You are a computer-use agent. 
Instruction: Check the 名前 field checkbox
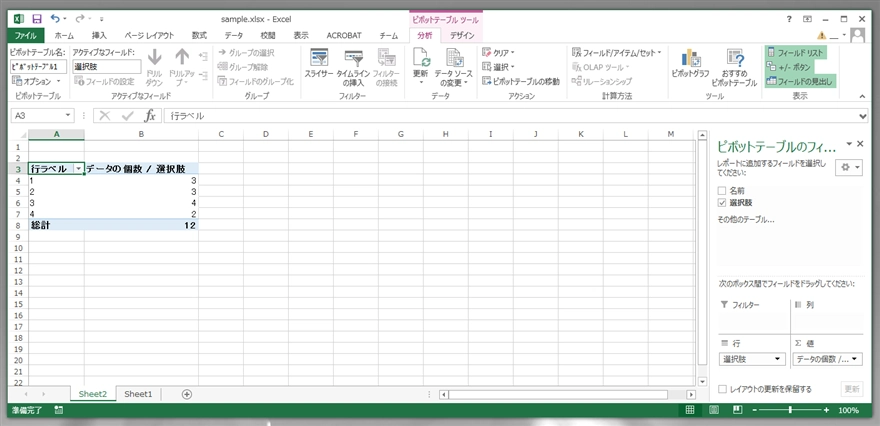tap(722, 191)
